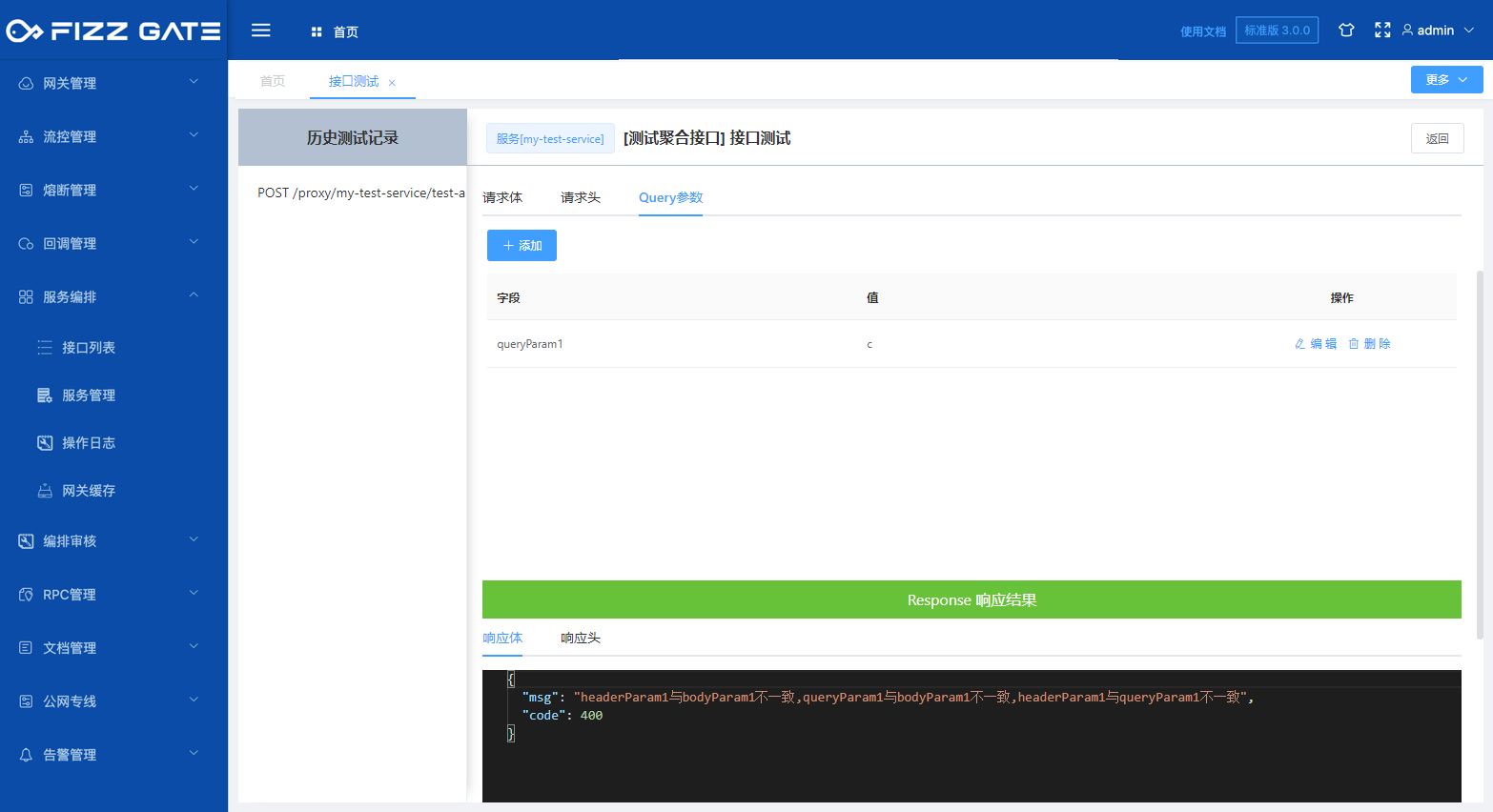Open the 使用文档 link
1493x812 pixels.
tap(1203, 31)
